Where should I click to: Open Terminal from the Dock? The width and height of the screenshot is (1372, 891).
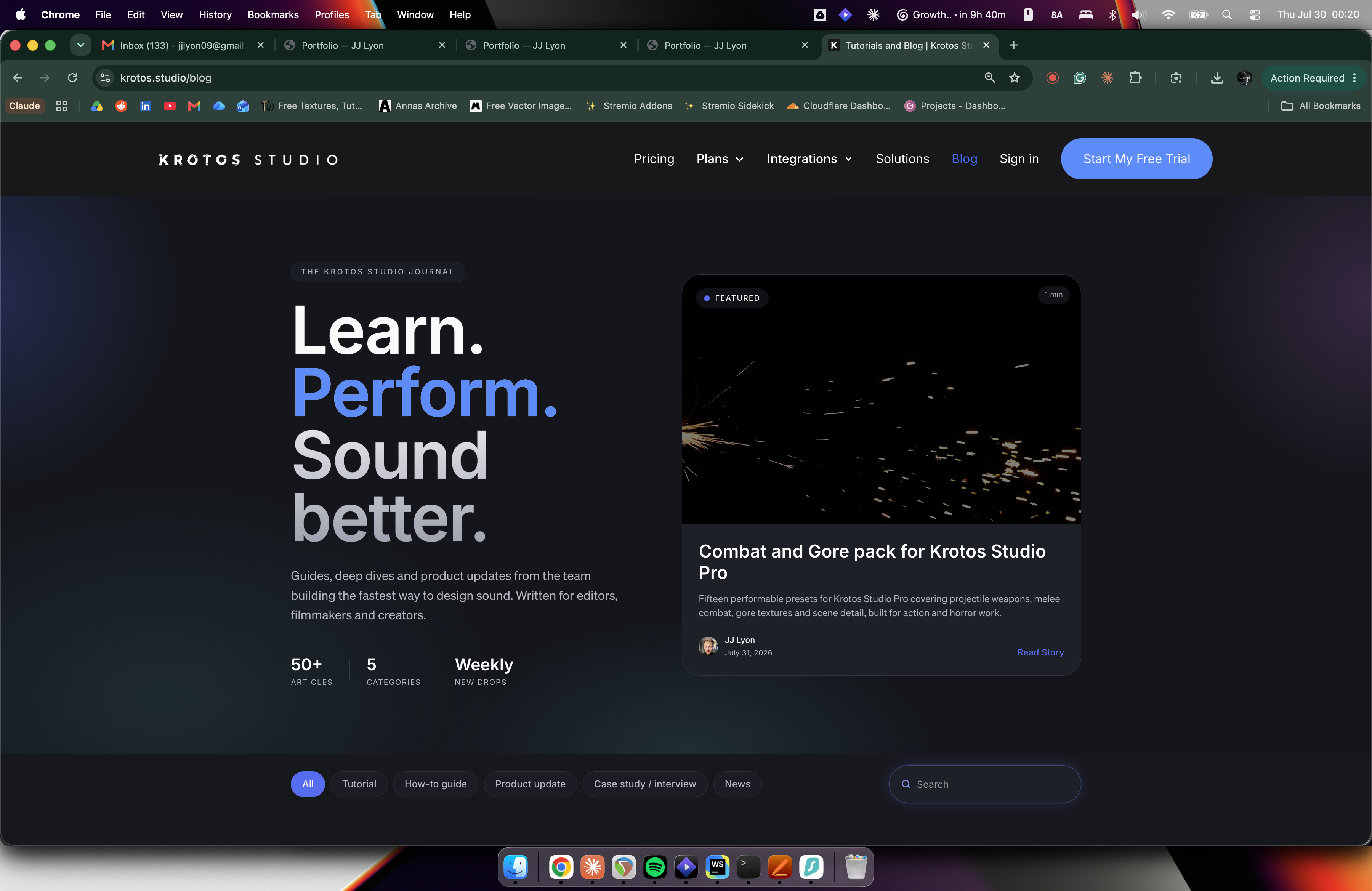[748, 867]
